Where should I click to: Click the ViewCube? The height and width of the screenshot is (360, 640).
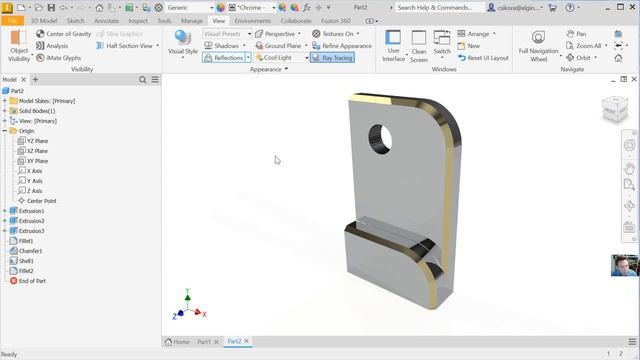tap(614, 109)
